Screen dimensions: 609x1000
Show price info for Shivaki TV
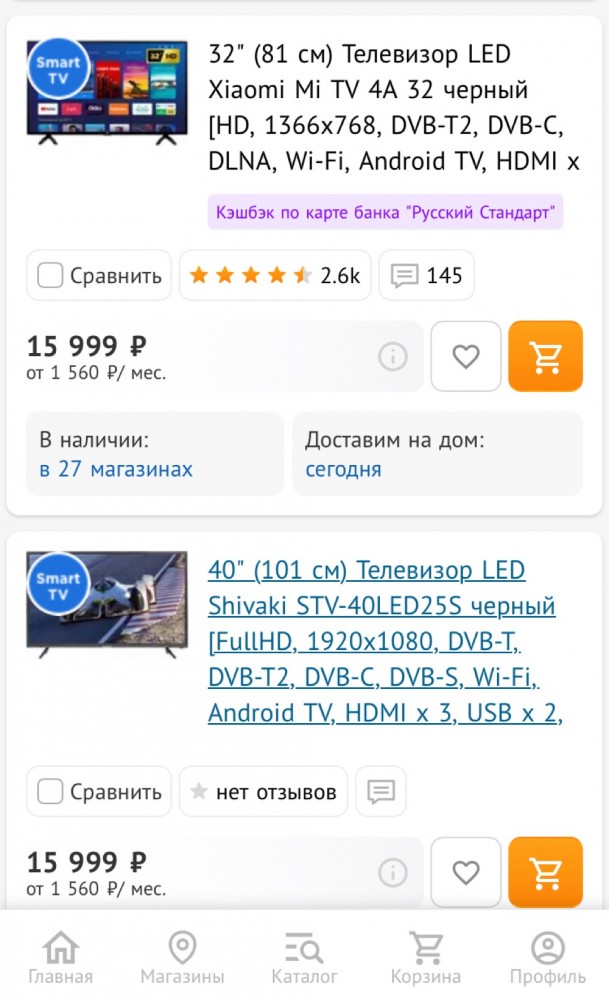click(393, 872)
